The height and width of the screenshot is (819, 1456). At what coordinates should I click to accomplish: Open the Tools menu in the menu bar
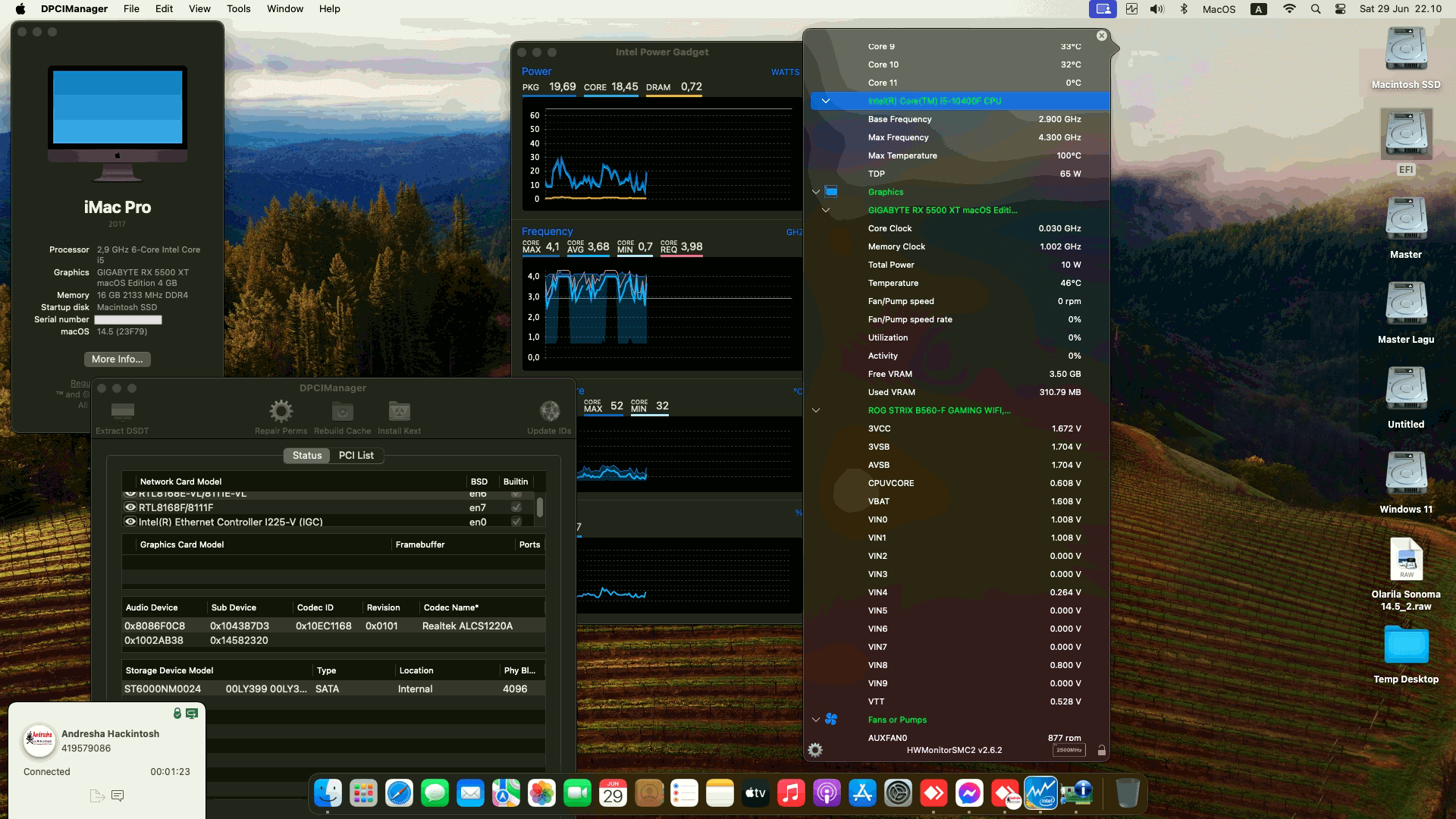coord(238,8)
